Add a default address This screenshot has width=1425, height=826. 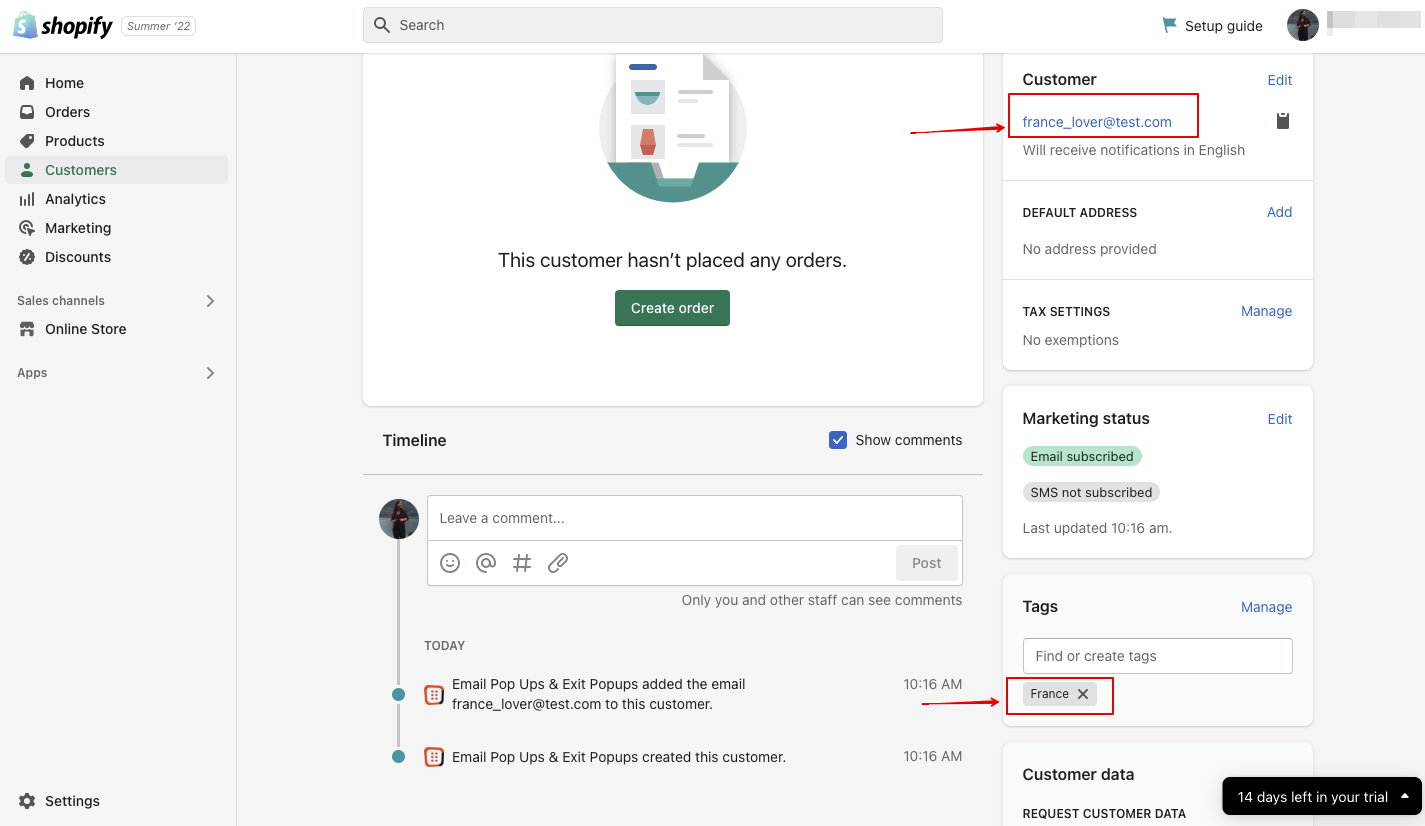coord(1280,212)
